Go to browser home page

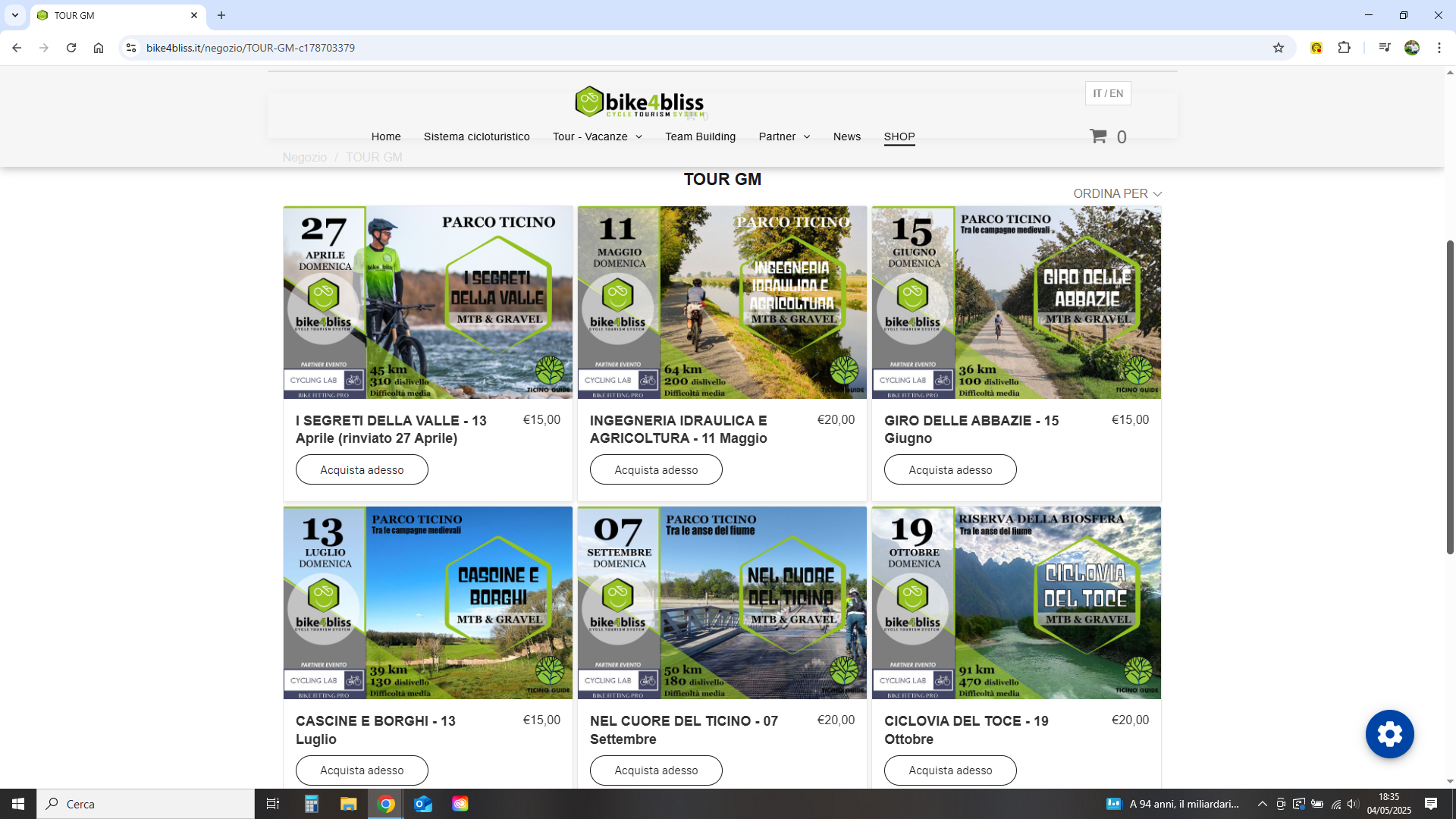tap(99, 48)
